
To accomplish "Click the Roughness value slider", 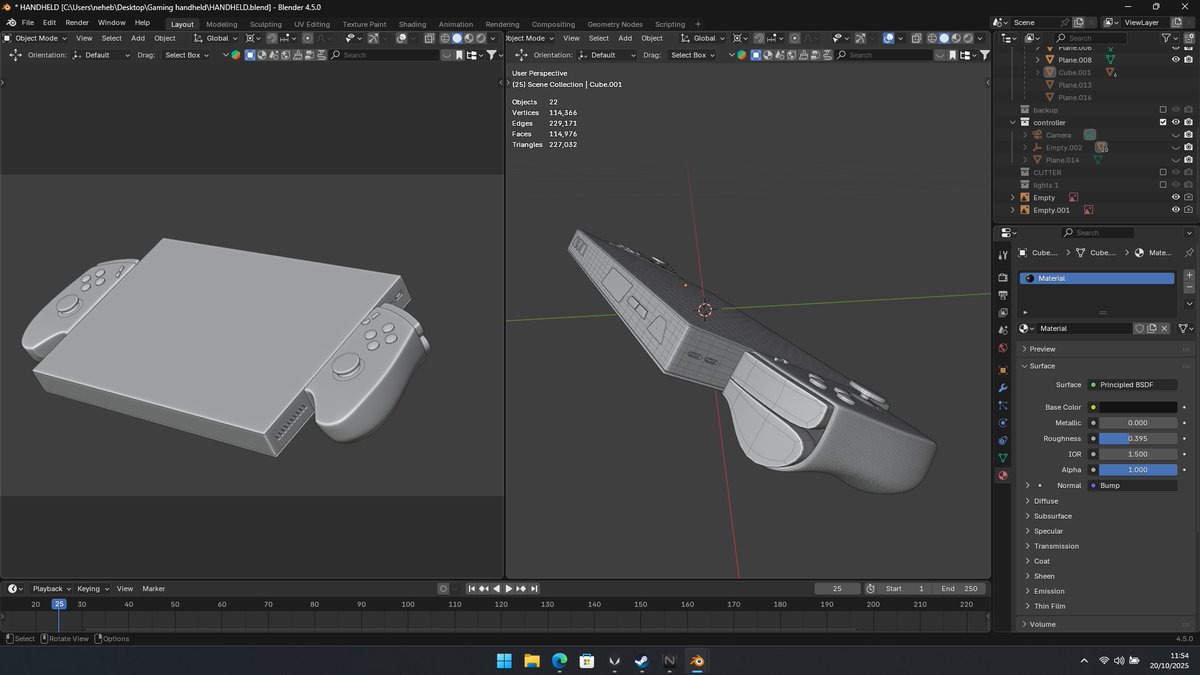I will [x=1138, y=439].
